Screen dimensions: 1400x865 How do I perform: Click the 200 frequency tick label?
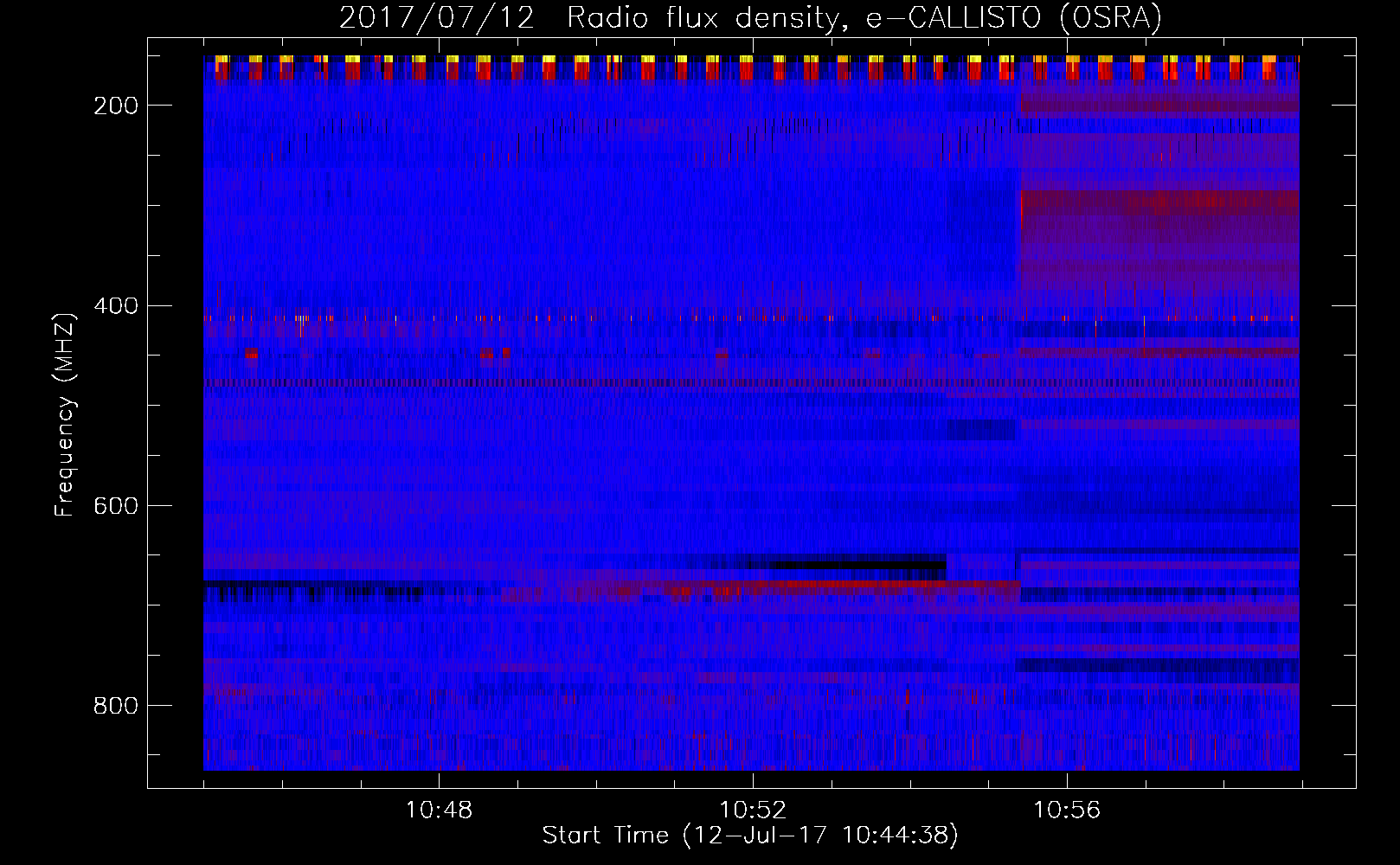tap(116, 106)
